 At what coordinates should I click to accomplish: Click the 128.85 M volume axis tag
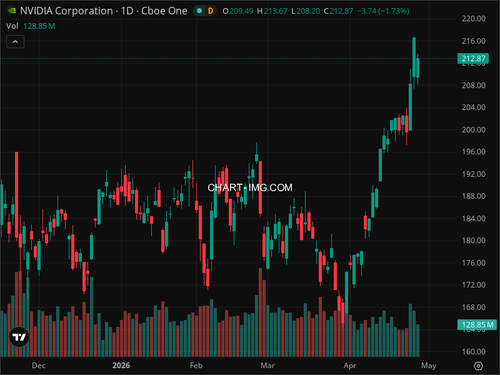pos(477,324)
